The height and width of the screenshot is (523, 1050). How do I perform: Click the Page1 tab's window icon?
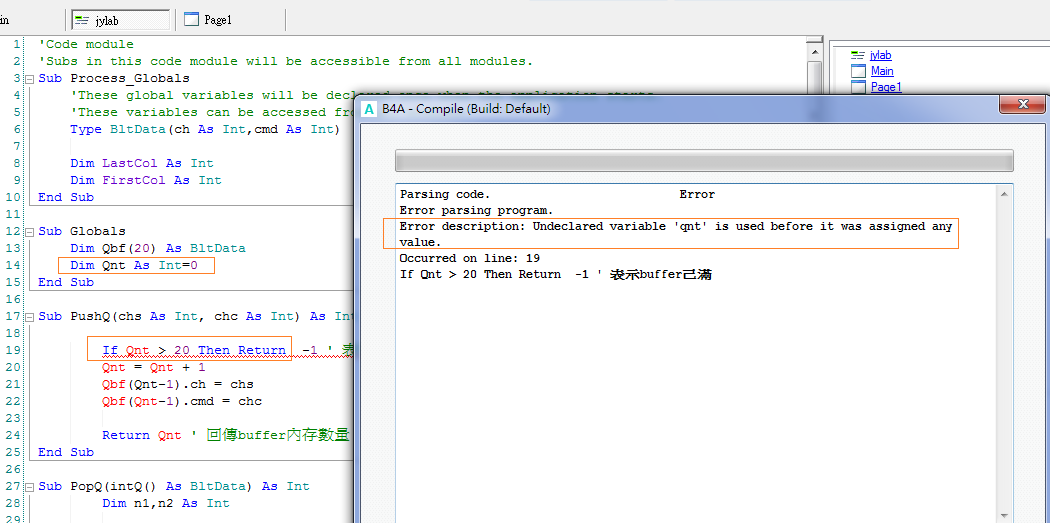coord(192,20)
